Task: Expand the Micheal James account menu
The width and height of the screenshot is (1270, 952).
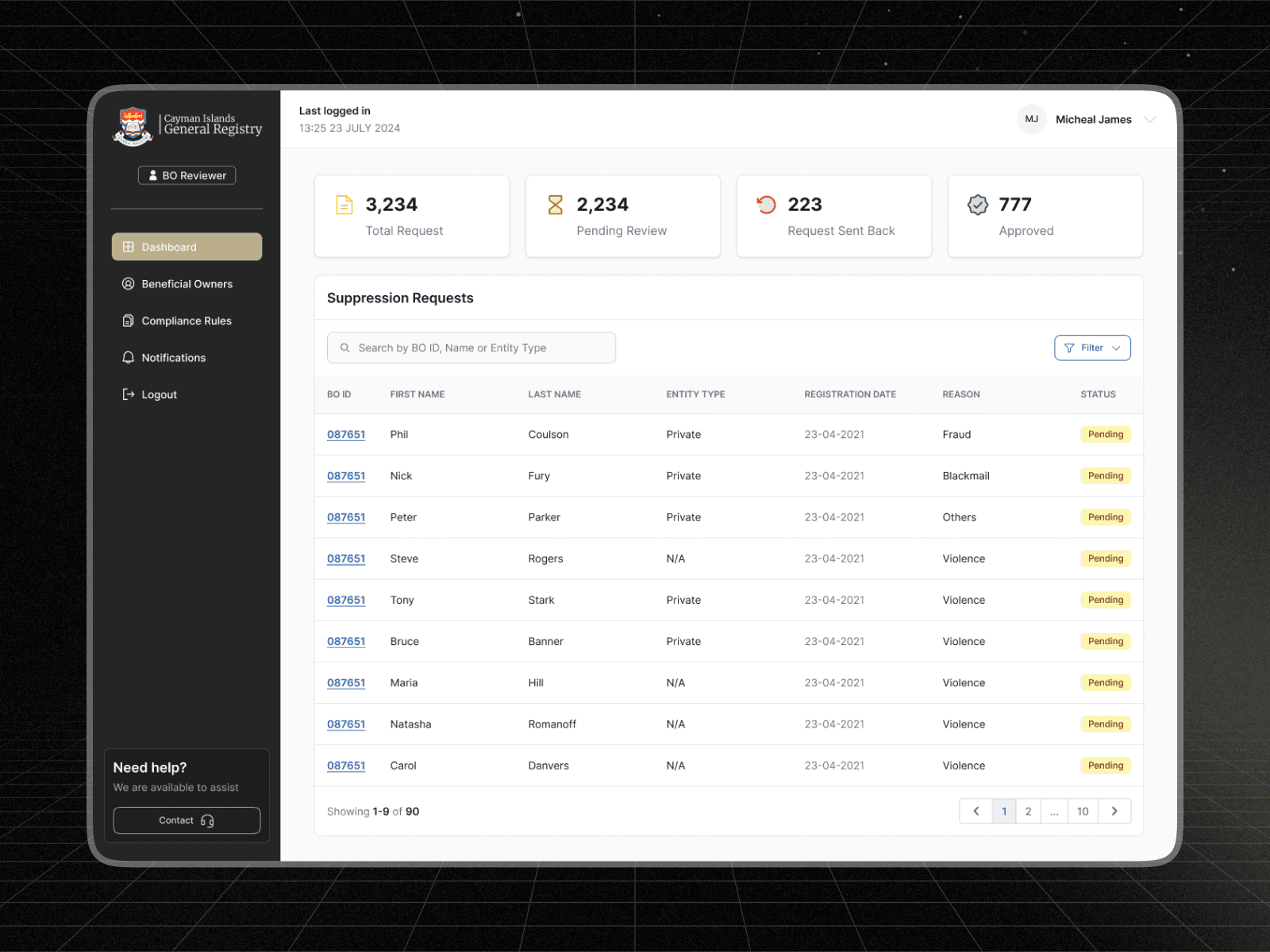Action: [x=1149, y=120]
